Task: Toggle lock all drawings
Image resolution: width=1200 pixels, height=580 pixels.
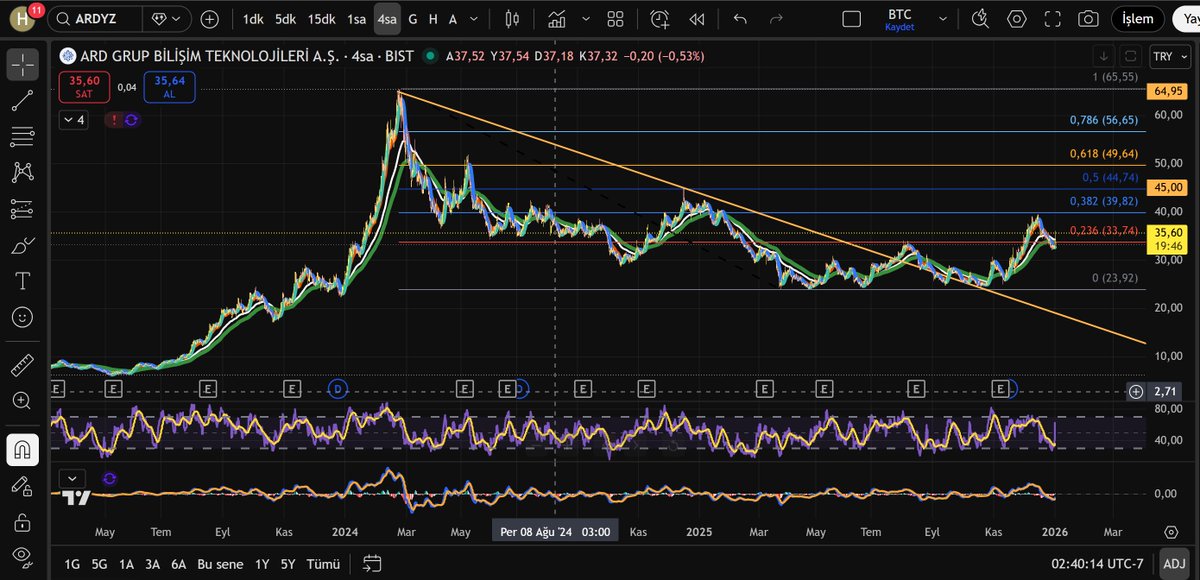Action: coord(22,521)
